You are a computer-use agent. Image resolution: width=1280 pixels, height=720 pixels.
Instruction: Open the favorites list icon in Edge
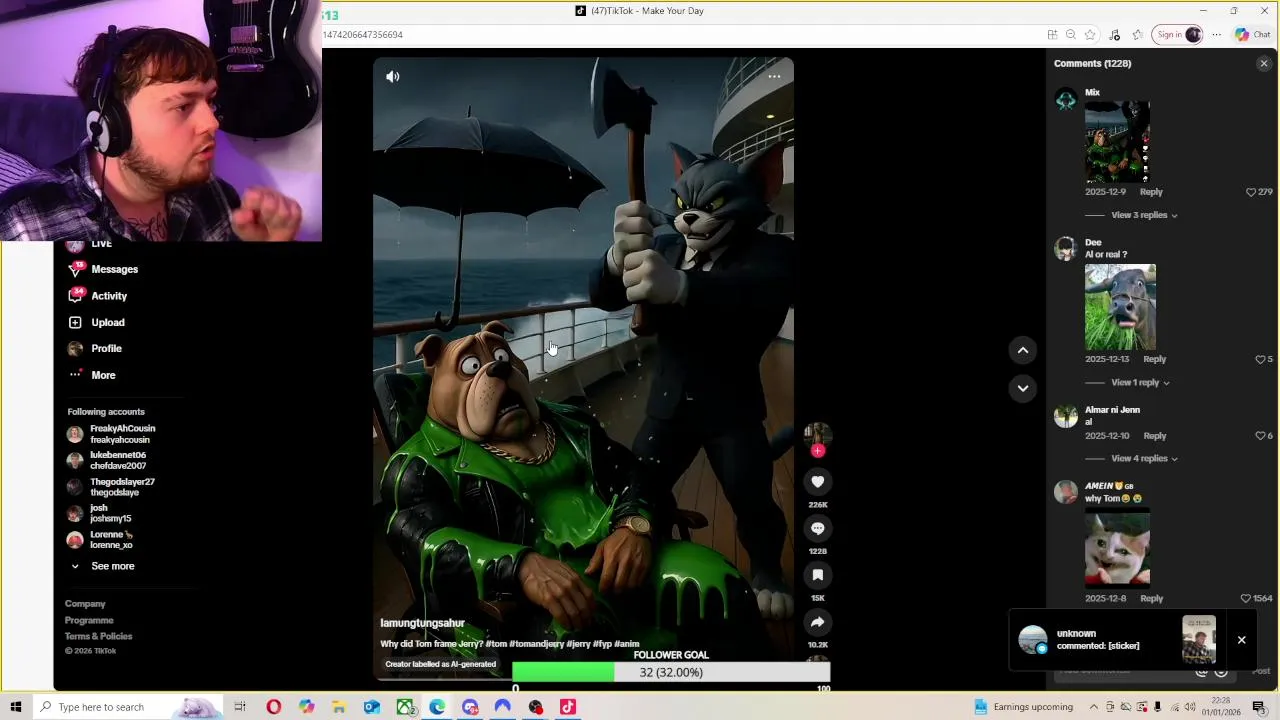point(1137,34)
